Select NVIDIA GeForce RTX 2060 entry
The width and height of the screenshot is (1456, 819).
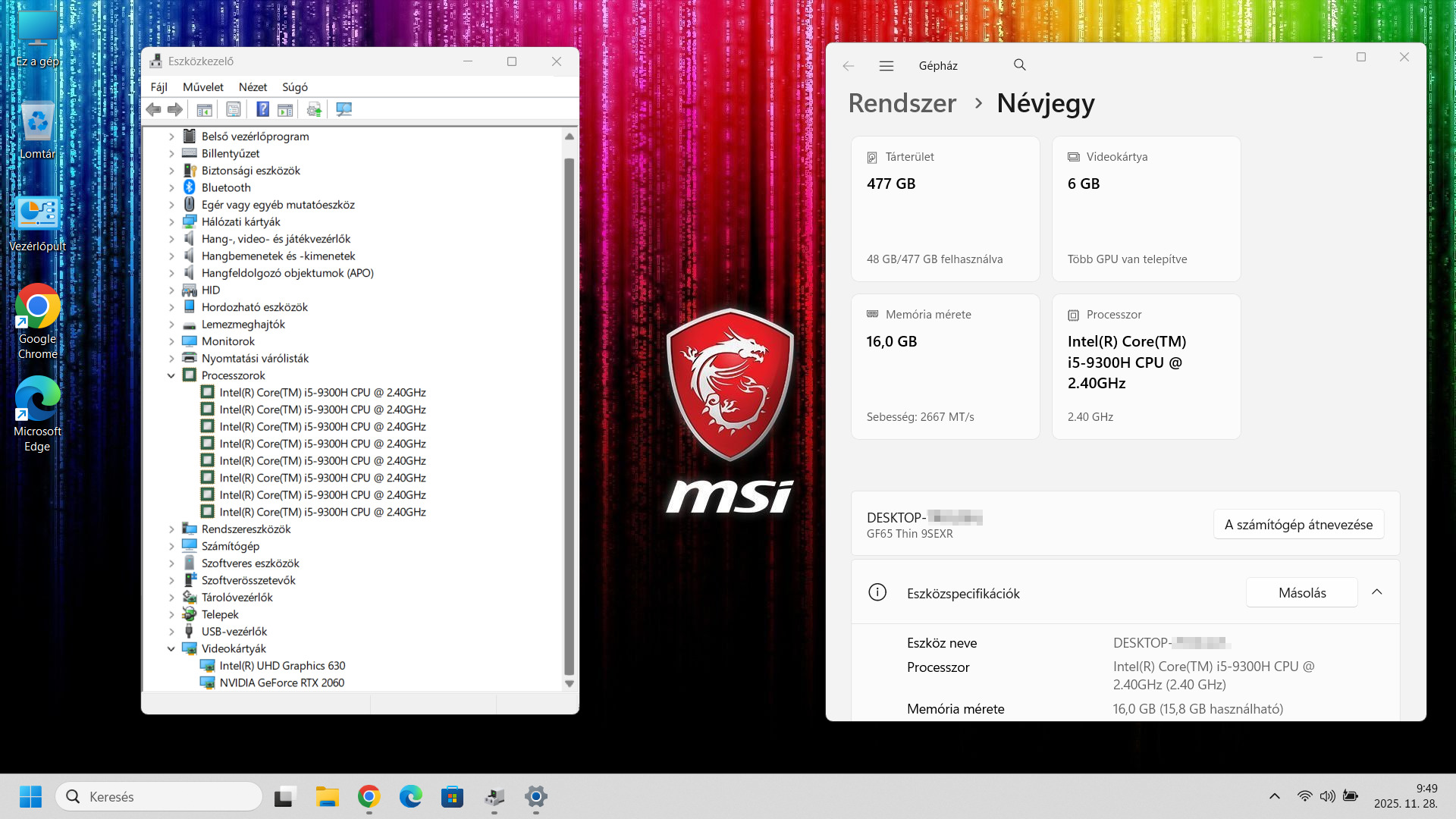[x=281, y=682]
